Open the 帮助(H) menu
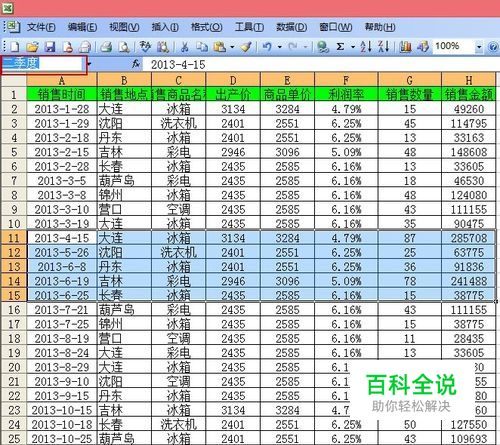Image resolution: width=500 pixels, height=445 pixels. click(380, 27)
